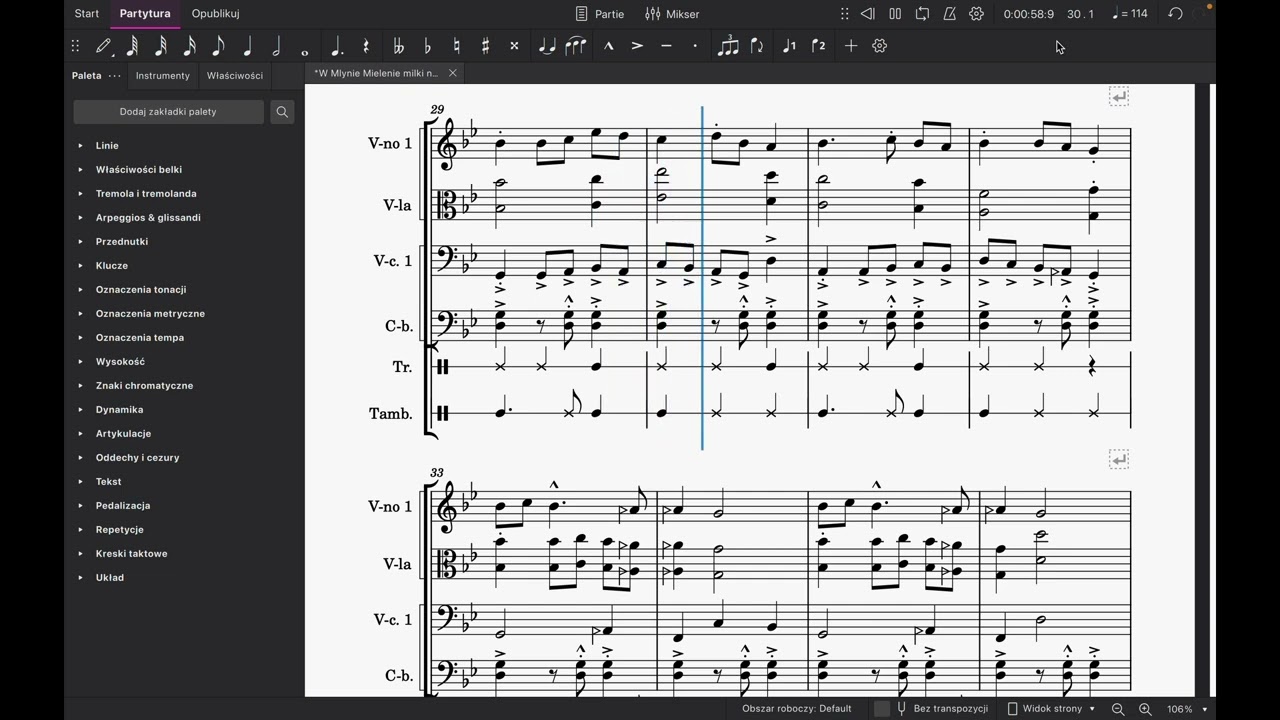Select the Paleta panel tab
The image size is (1280, 720).
tap(86, 76)
